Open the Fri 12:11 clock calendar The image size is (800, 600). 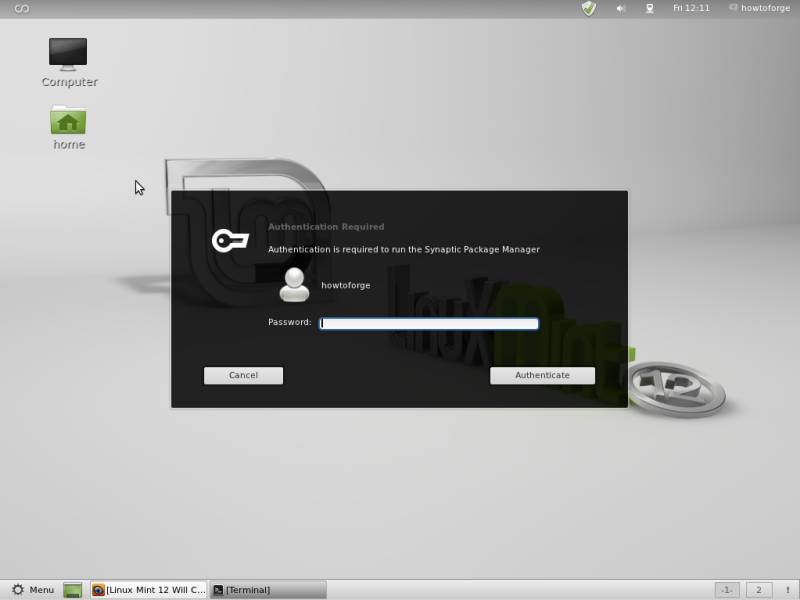coord(691,8)
